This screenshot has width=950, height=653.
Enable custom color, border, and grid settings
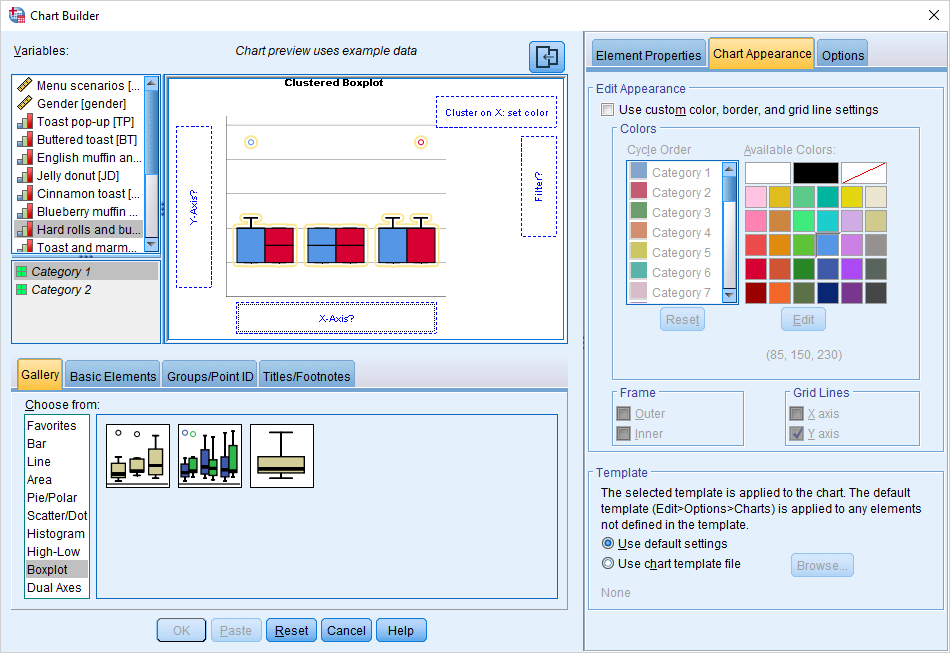pyautogui.click(x=607, y=110)
